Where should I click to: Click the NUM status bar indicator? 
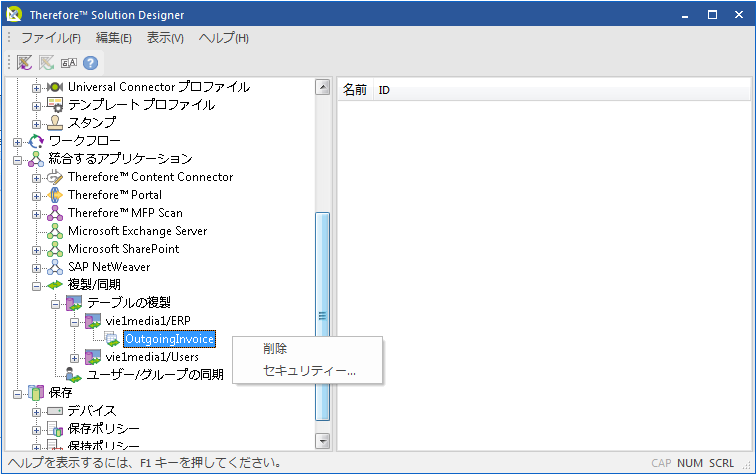[689, 463]
